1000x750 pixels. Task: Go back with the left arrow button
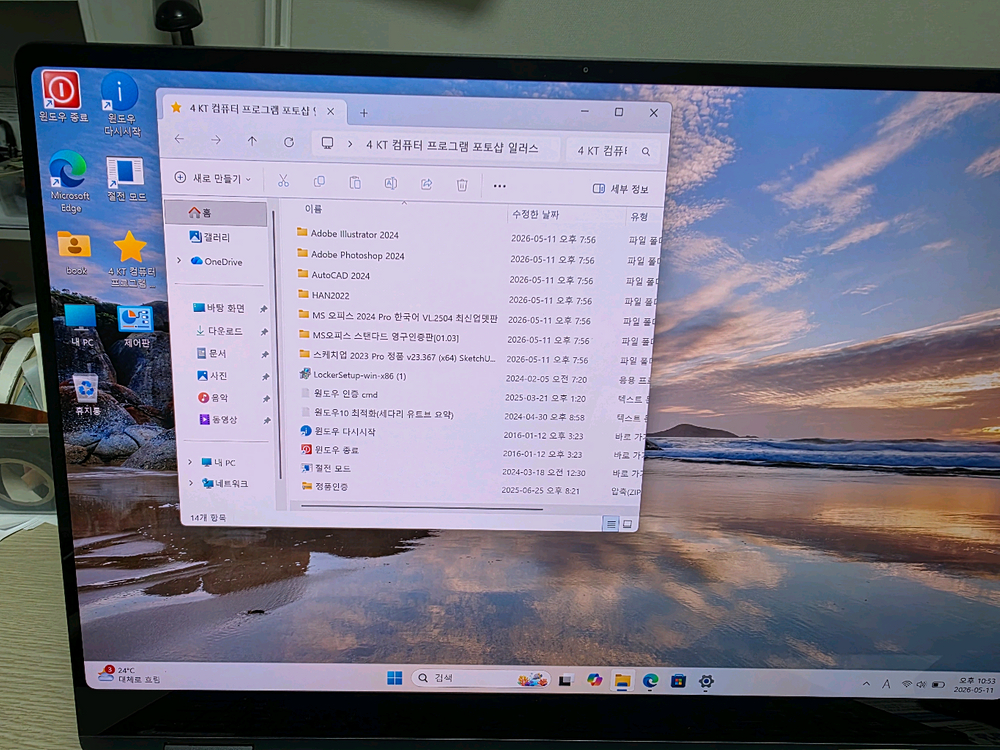180,139
